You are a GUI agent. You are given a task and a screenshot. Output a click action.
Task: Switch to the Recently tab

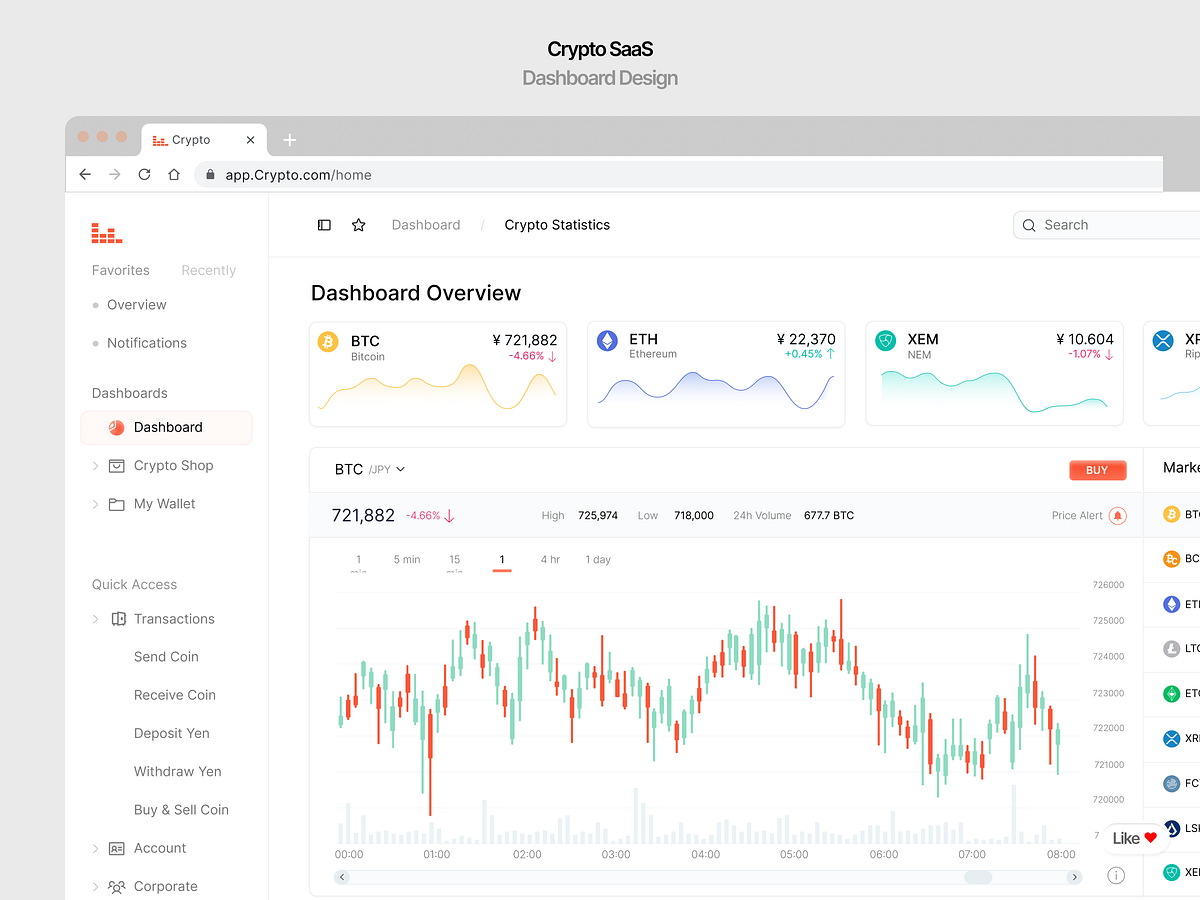[x=208, y=270]
